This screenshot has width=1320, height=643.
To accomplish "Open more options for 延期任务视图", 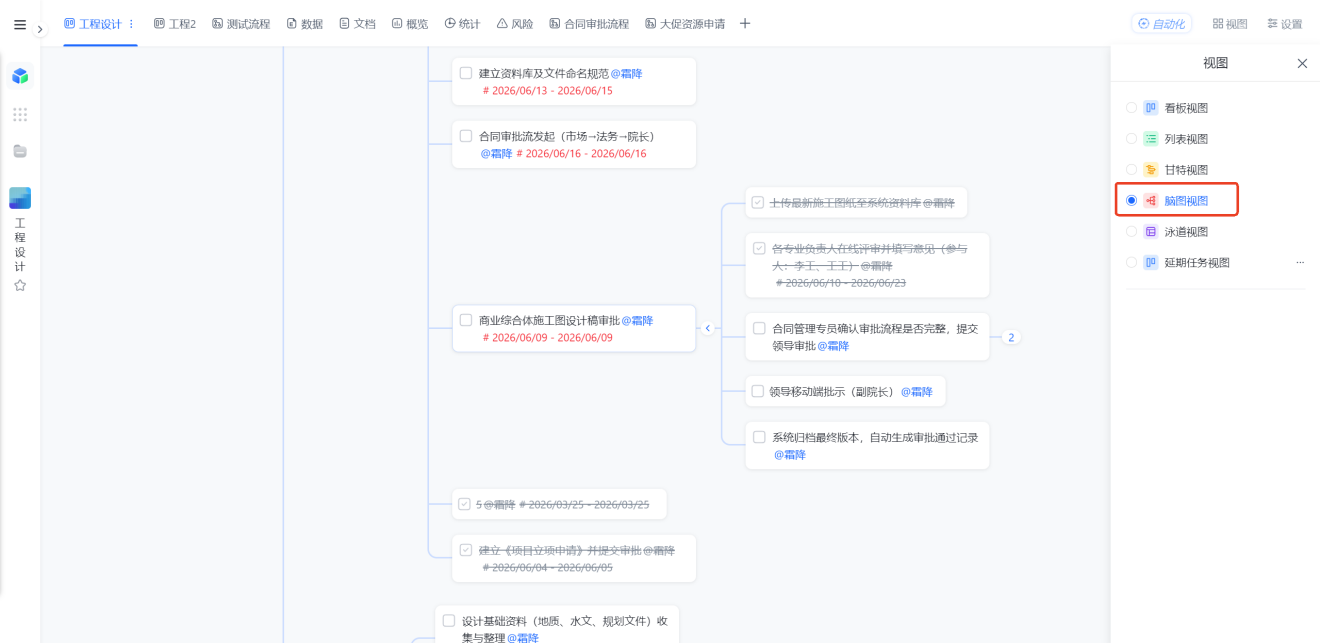I will 1300,263.
